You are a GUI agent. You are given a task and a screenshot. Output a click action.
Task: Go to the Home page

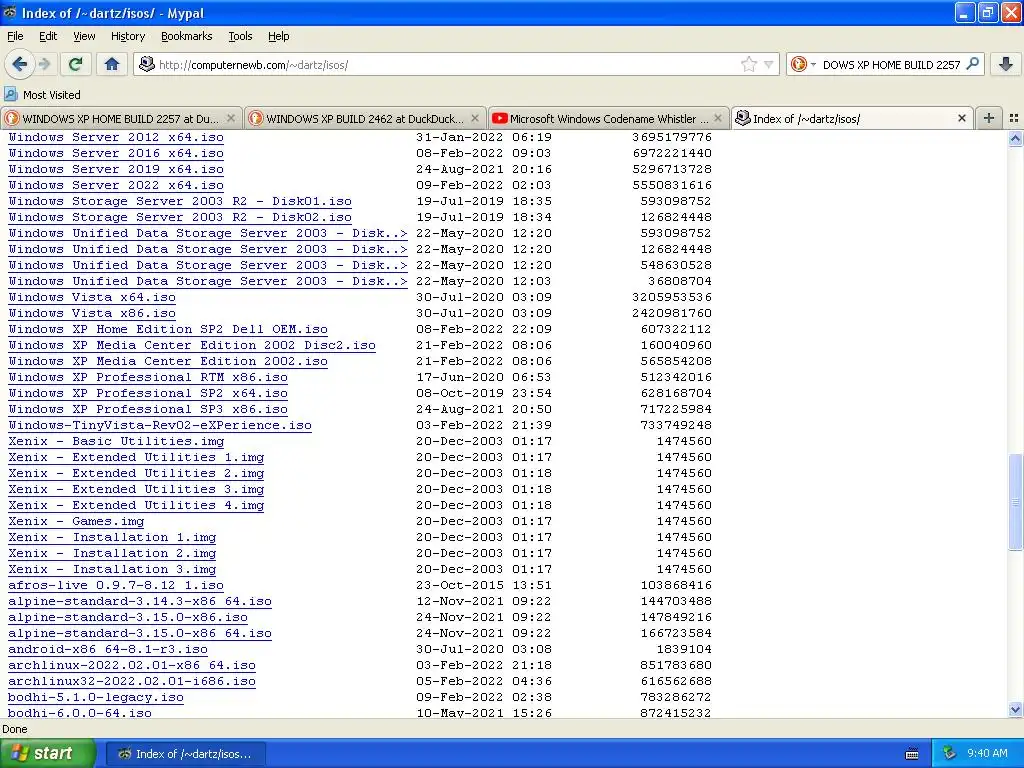112,64
